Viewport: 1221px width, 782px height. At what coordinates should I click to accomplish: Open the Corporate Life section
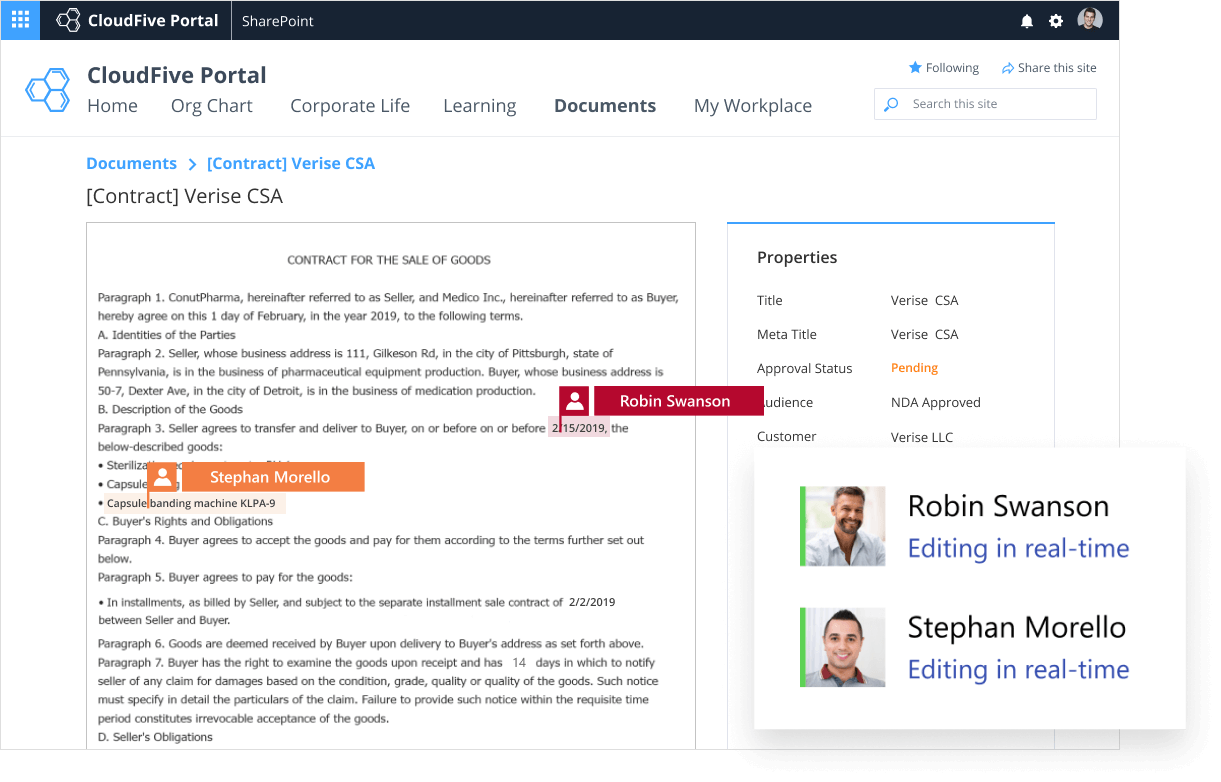[x=350, y=106]
